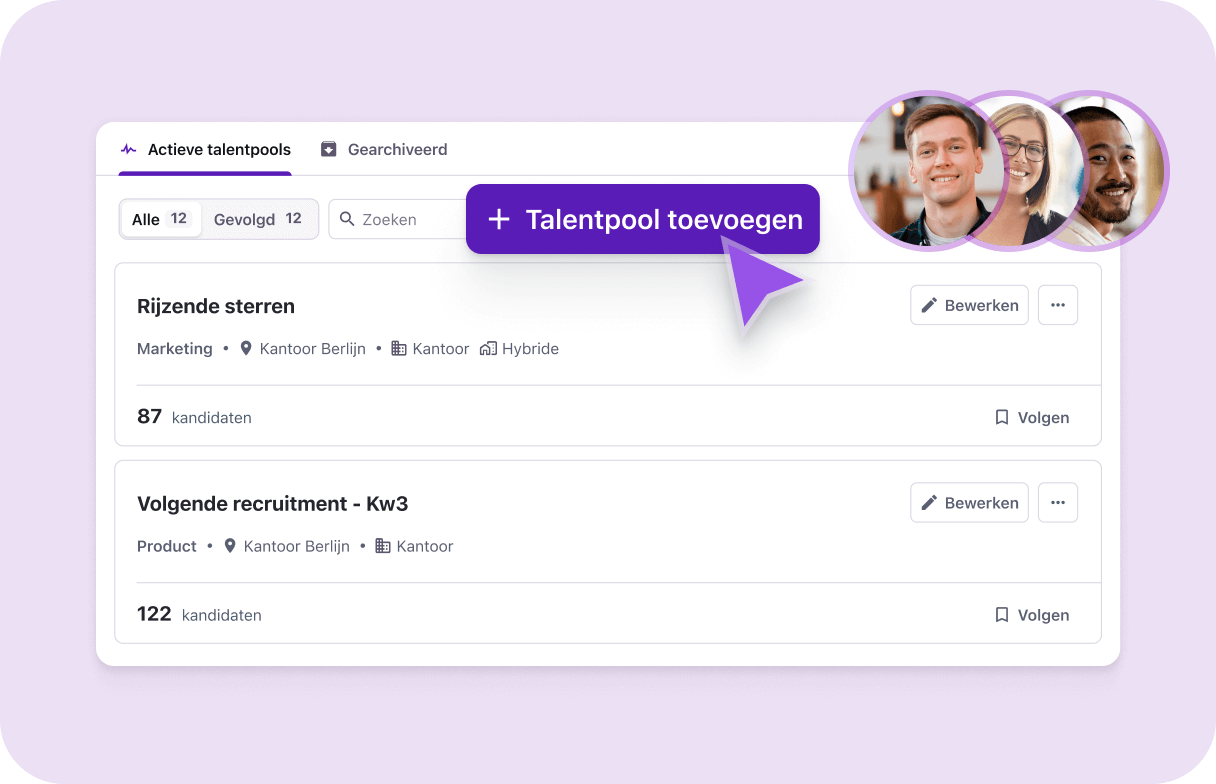Switch to the Gearchiveerd tab
This screenshot has height=784, width=1216.
[x=384, y=150]
